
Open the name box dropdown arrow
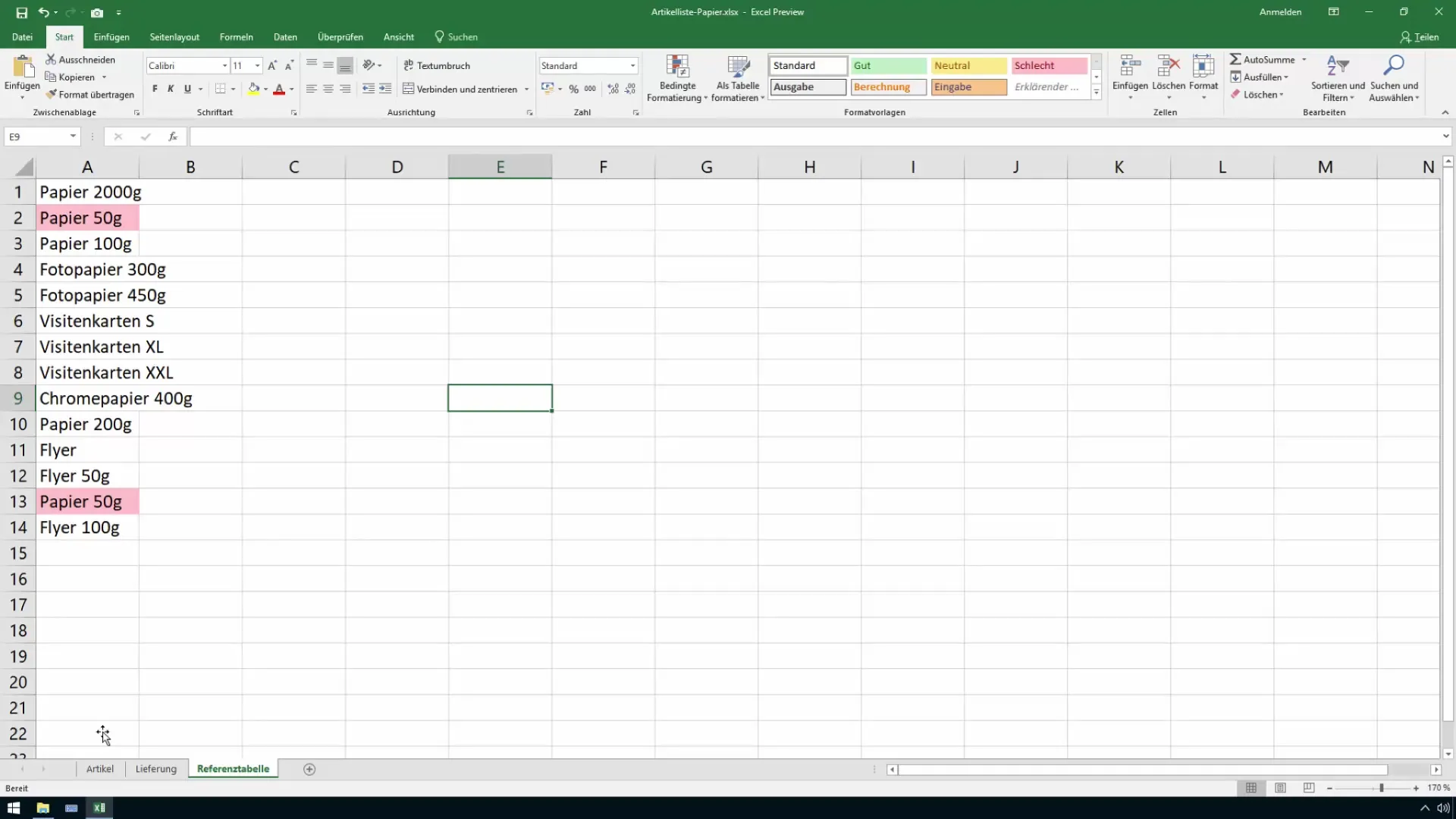[73, 136]
